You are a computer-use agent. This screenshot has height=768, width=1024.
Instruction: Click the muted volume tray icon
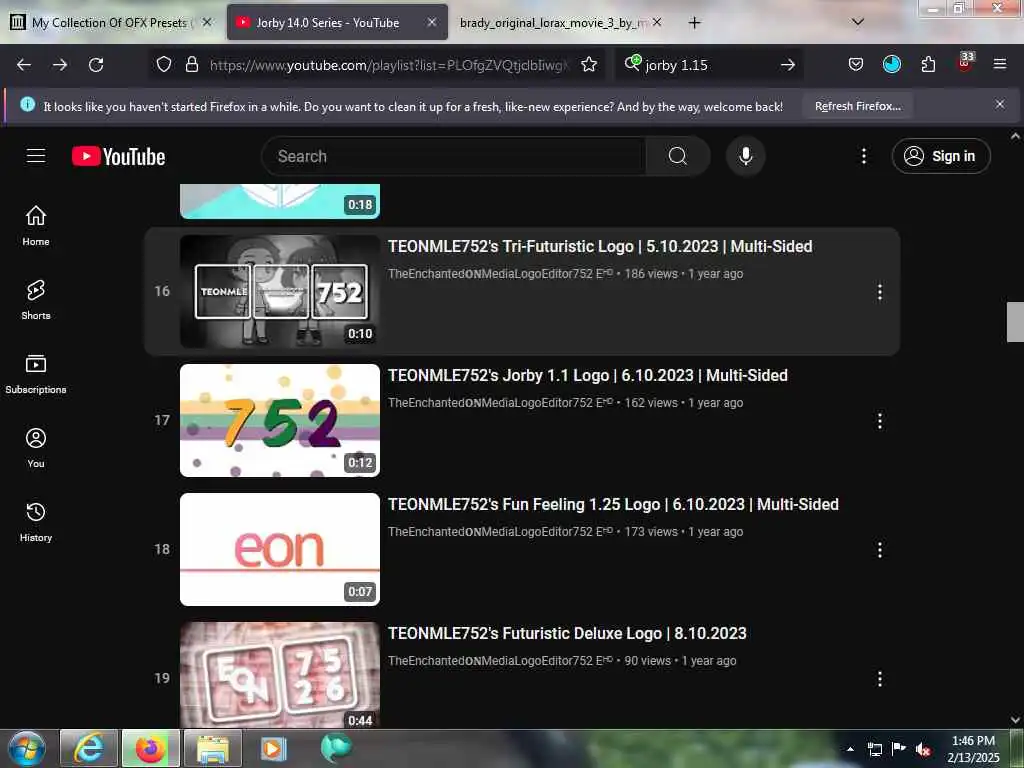922,749
